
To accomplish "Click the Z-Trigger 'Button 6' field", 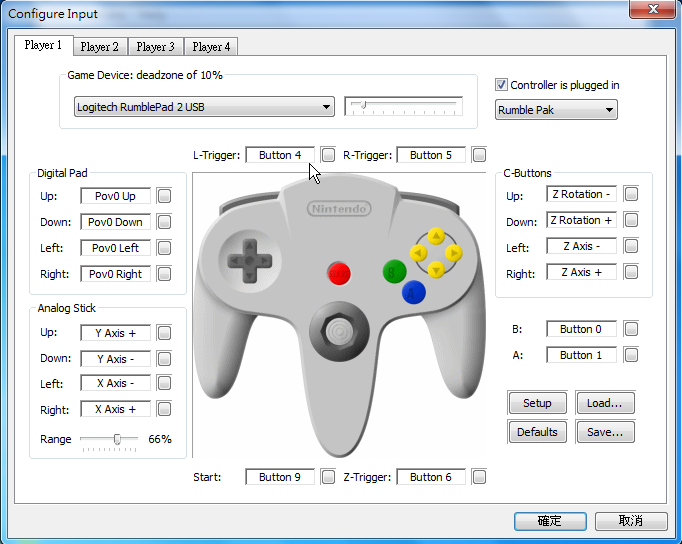I will (431, 477).
